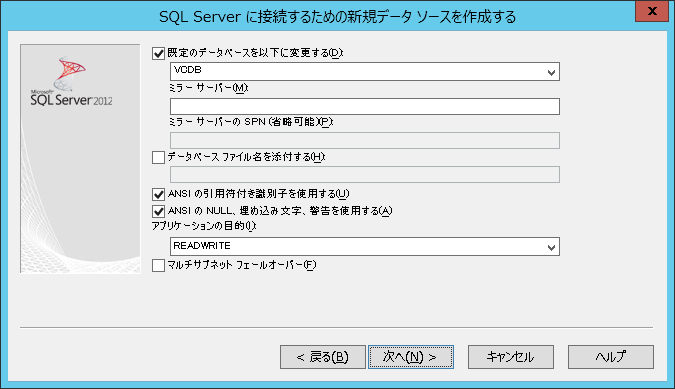Select the VCDB text in the combo box

coord(188,70)
